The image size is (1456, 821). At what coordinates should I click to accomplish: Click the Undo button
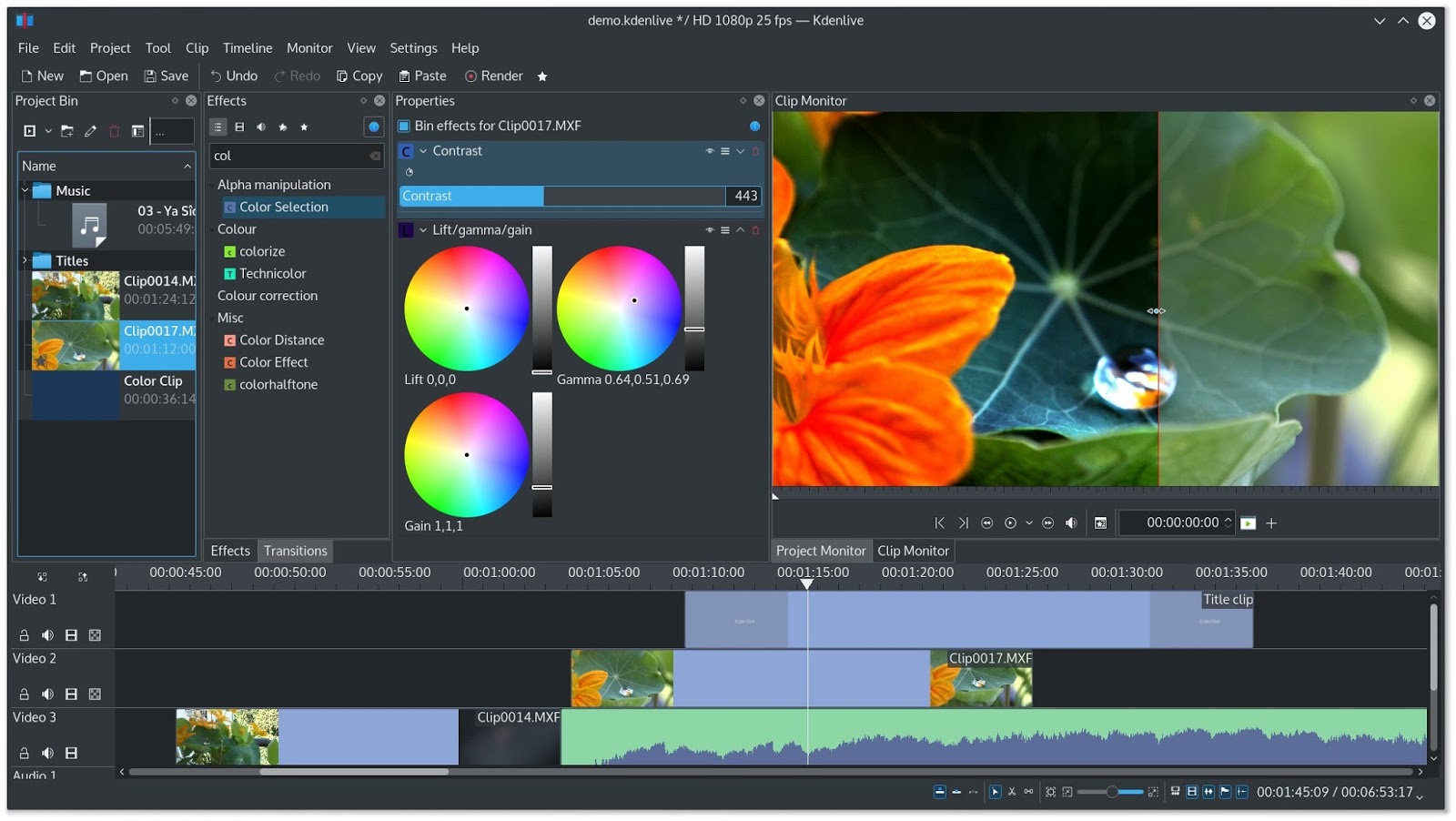(x=234, y=76)
